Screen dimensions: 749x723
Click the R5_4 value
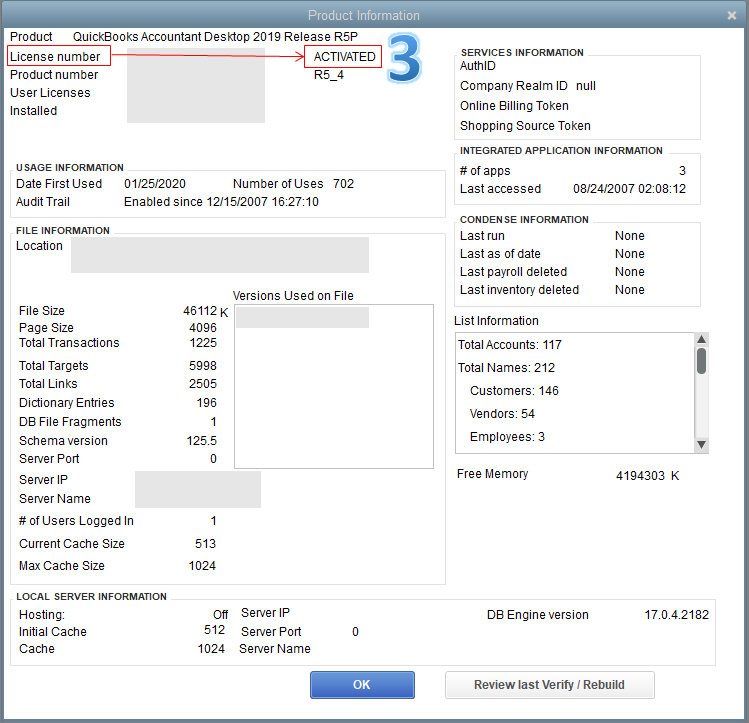tap(329, 75)
